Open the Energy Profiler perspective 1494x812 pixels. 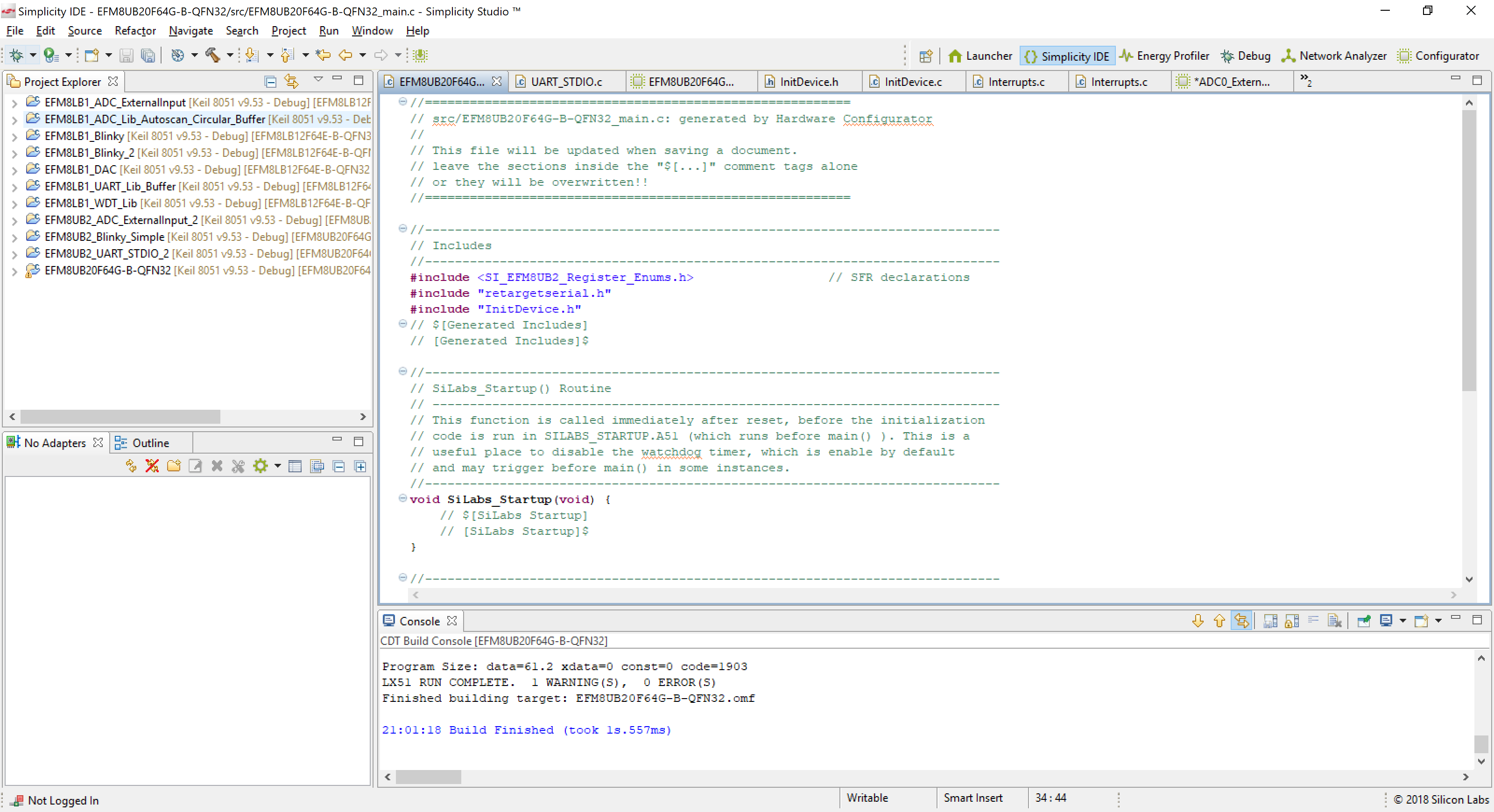pyautogui.click(x=1164, y=56)
